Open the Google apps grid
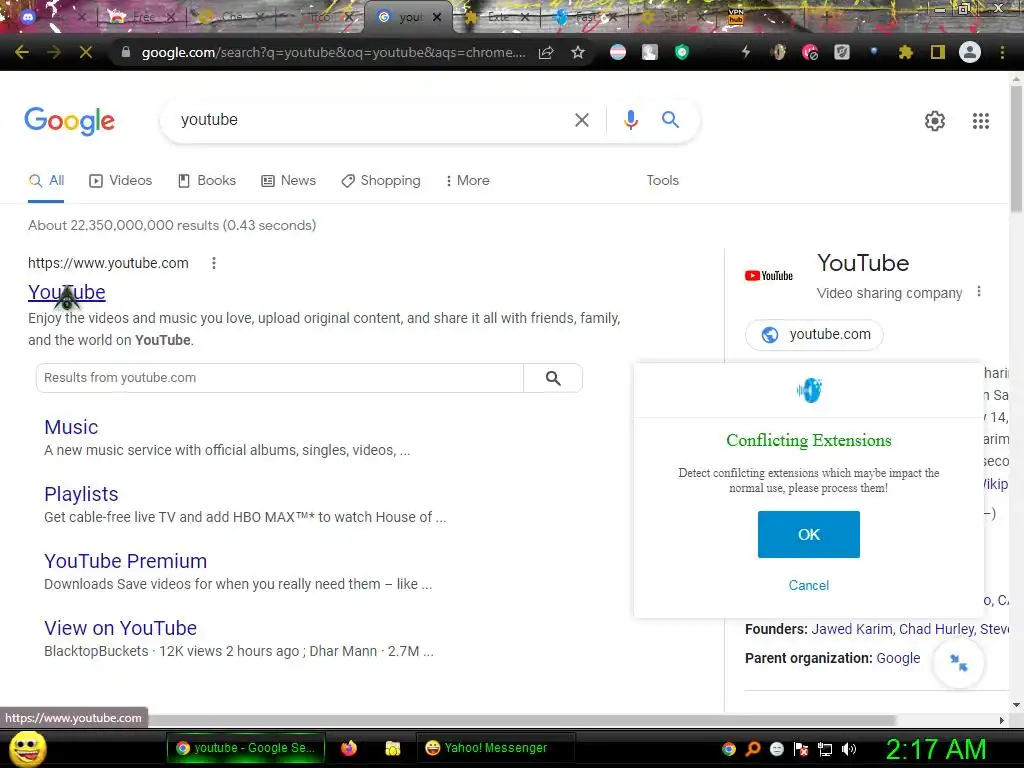 click(x=981, y=121)
